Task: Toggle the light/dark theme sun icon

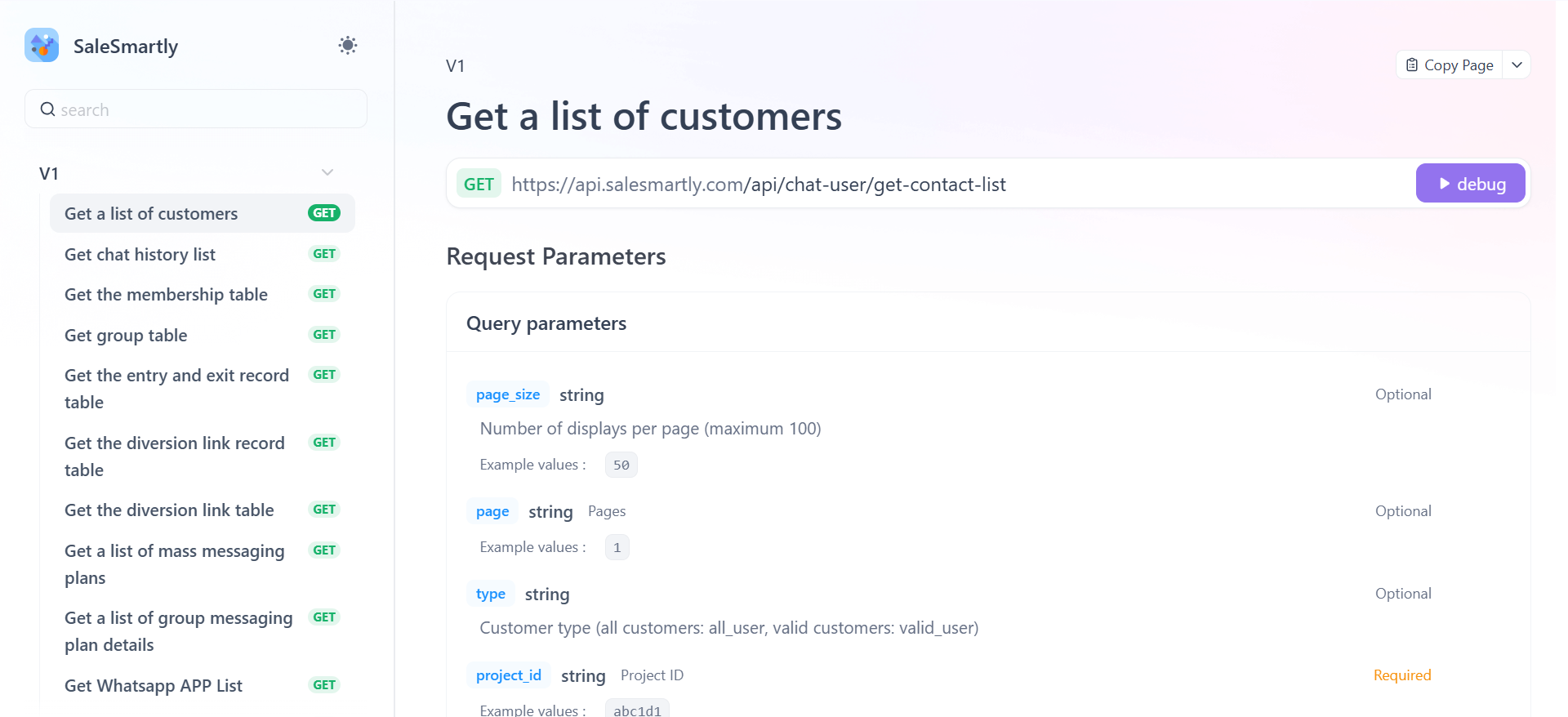Action: [x=348, y=46]
